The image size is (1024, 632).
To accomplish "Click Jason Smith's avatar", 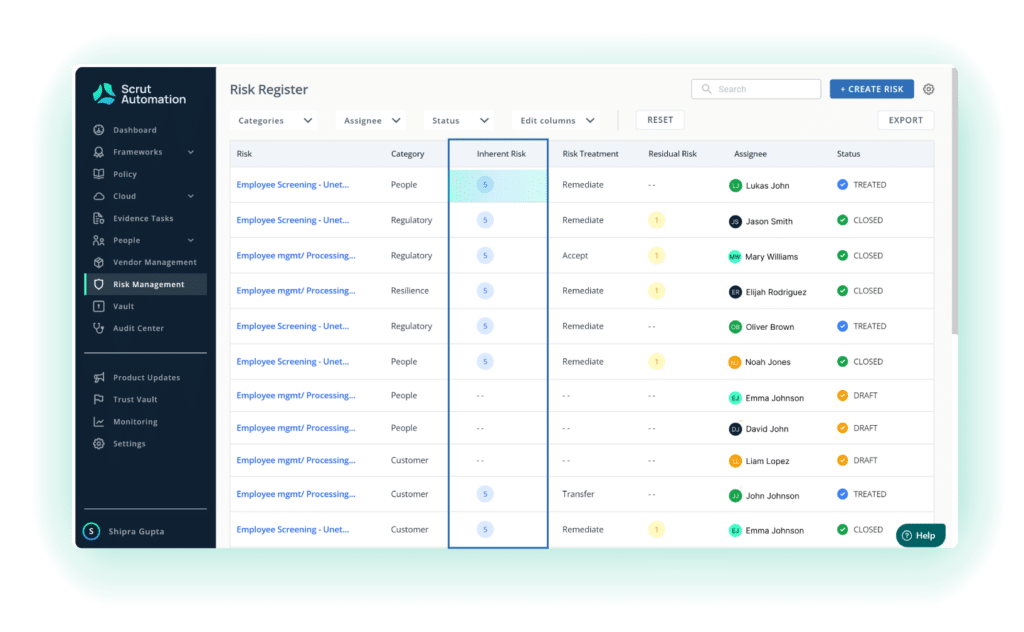I will pos(735,221).
